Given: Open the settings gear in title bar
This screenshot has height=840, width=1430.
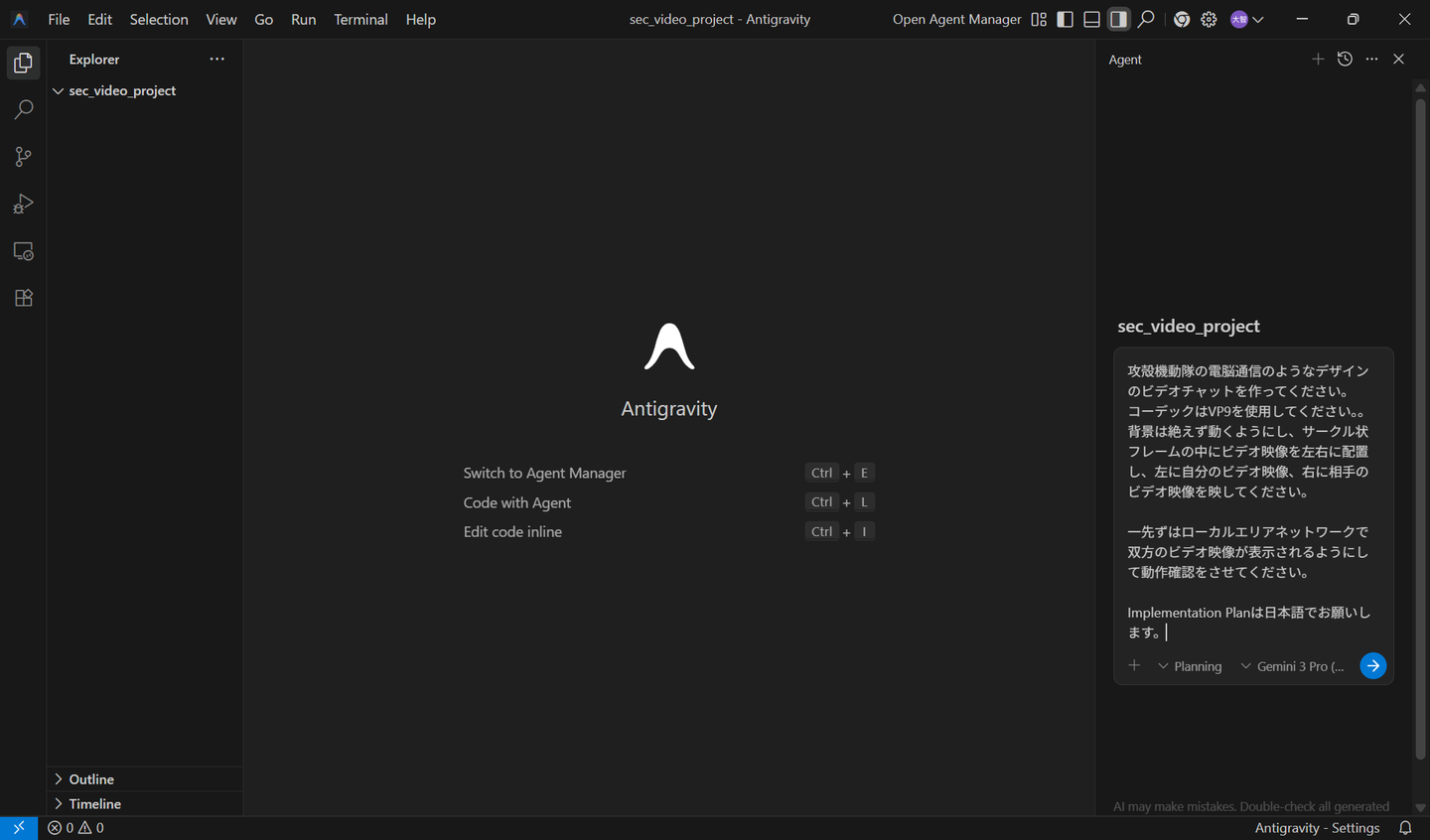Looking at the screenshot, I should pos(1209,19).
